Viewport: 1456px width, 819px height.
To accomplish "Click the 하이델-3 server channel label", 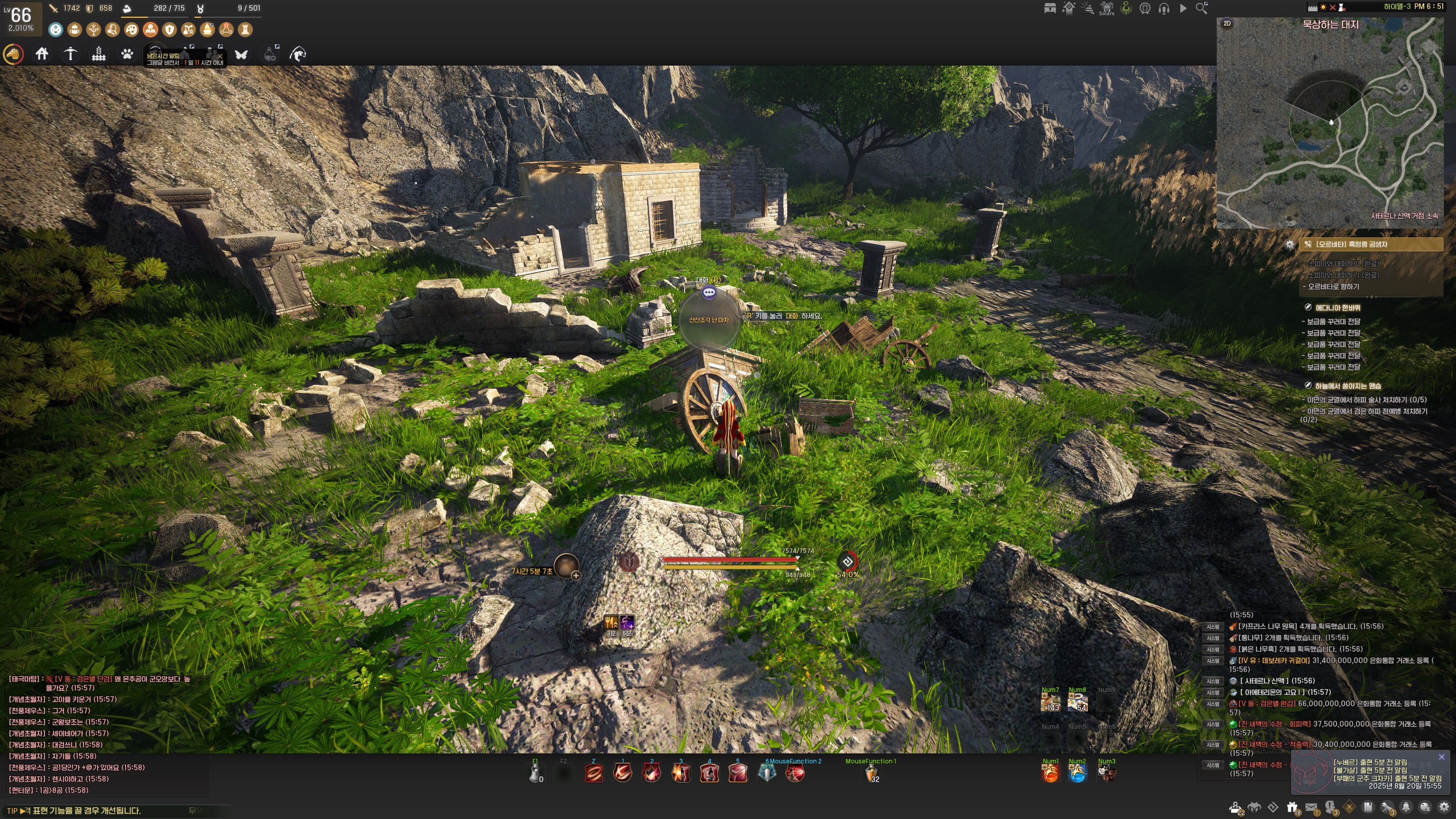I will tap(1396, 7).
